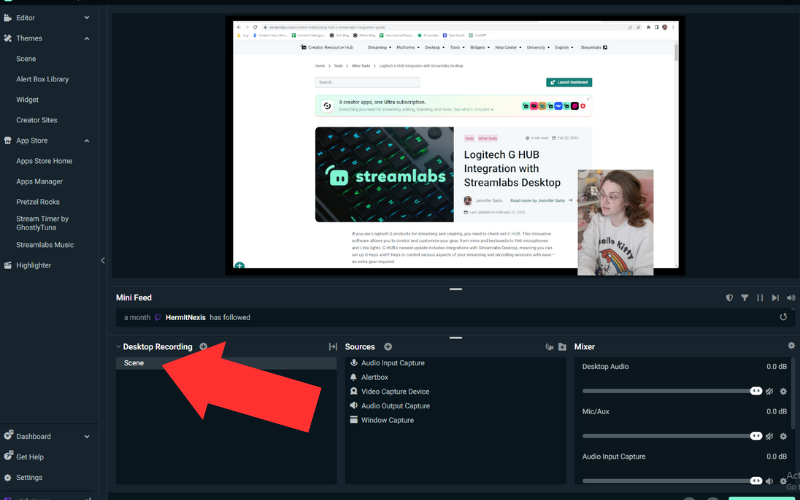
Task: Unmute Desktop Audio
Action: pos(769,391)
